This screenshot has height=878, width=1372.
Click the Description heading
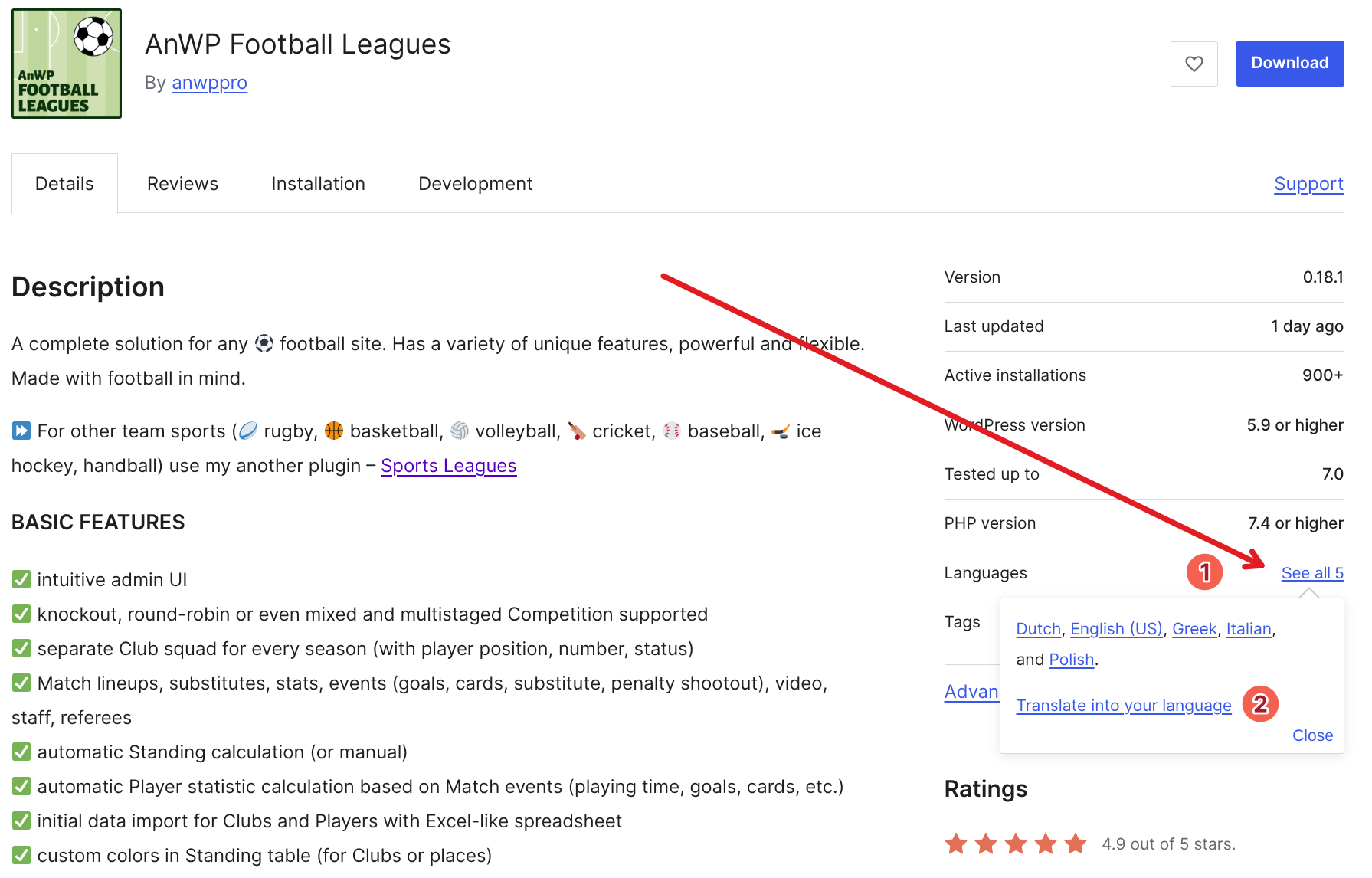[88, 287]
